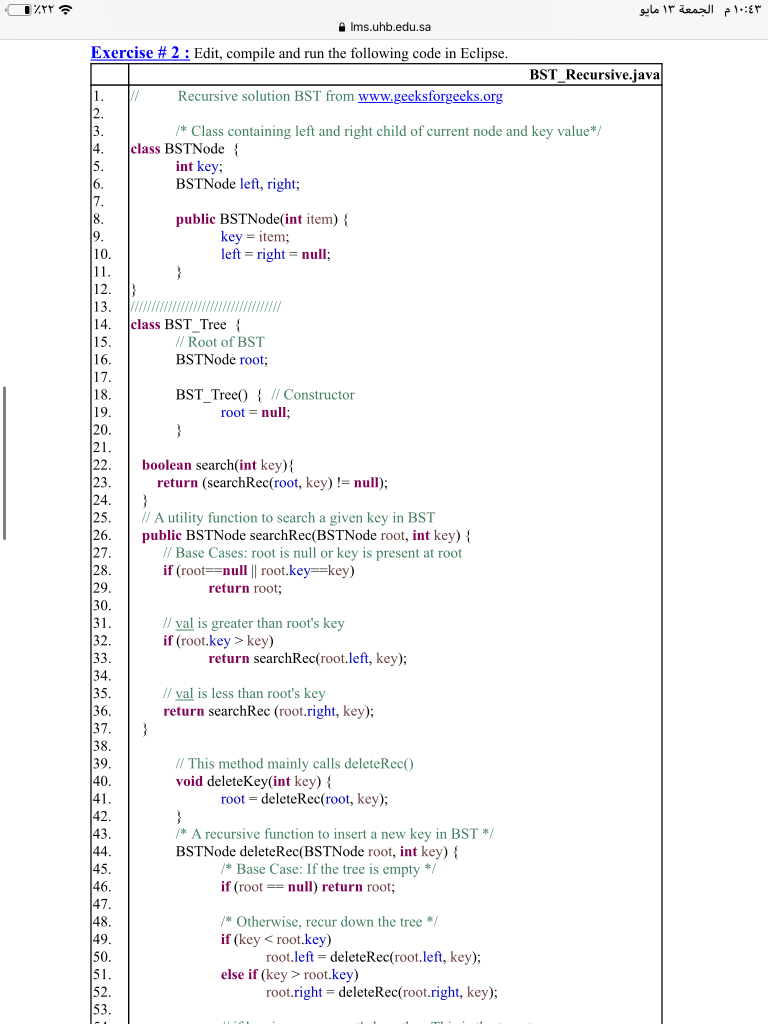This screenshot has width=768, height=1024.
Task: Click the 'Class containing left and right child' comment
Action: [388, 131]
